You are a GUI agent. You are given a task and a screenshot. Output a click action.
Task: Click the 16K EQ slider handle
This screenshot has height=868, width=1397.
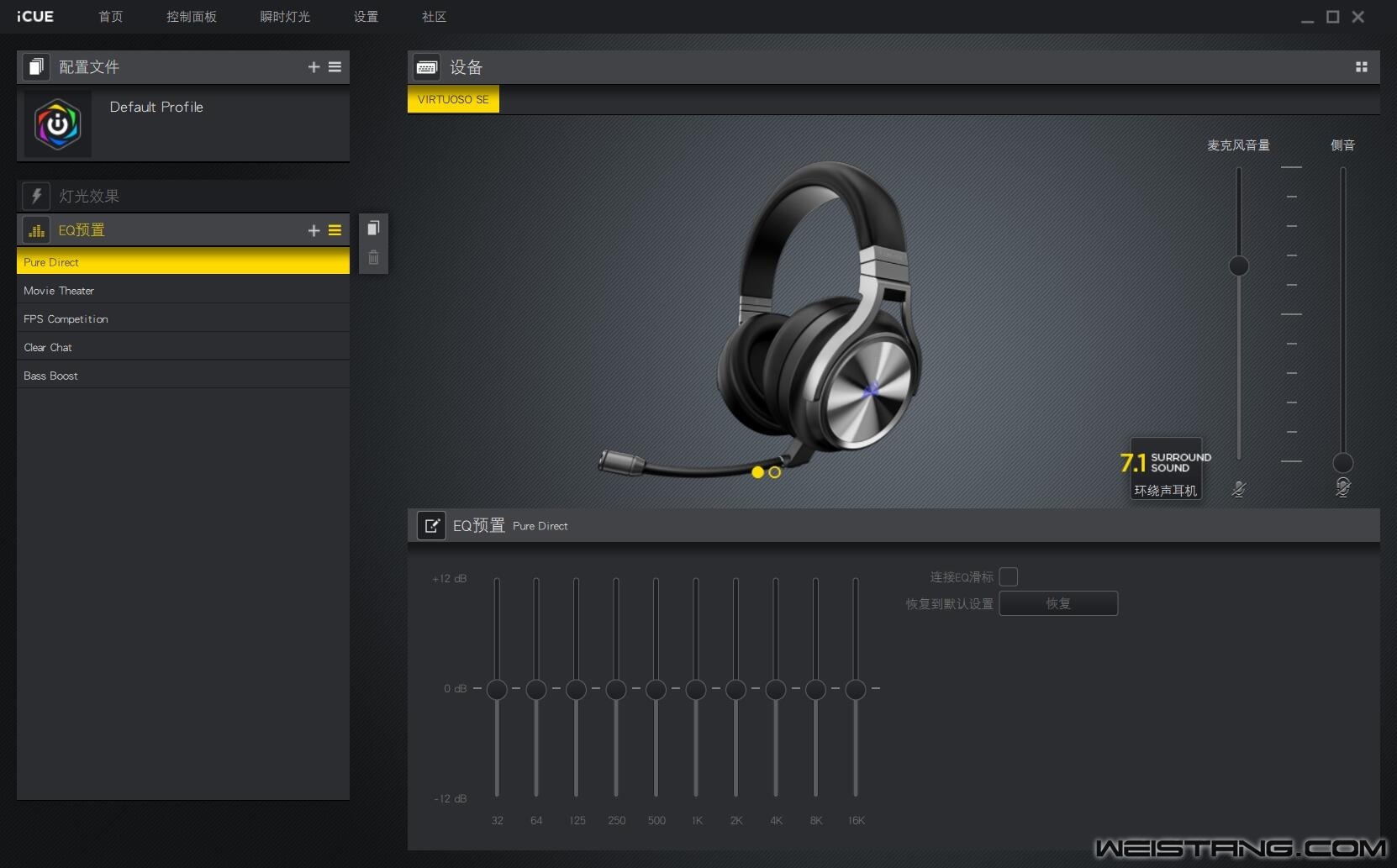(x=856, y=690)
